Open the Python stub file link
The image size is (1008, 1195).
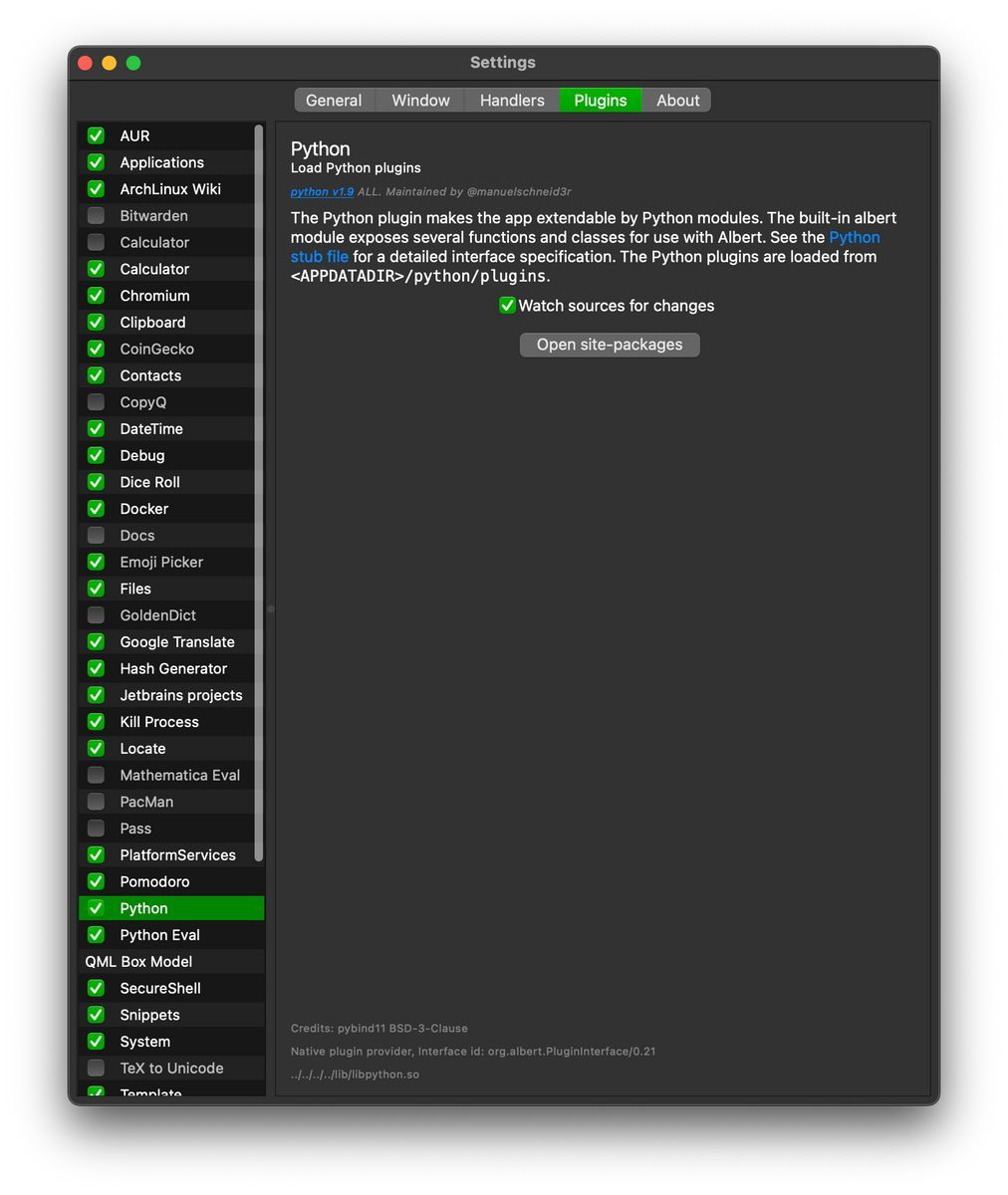[586, 247]
